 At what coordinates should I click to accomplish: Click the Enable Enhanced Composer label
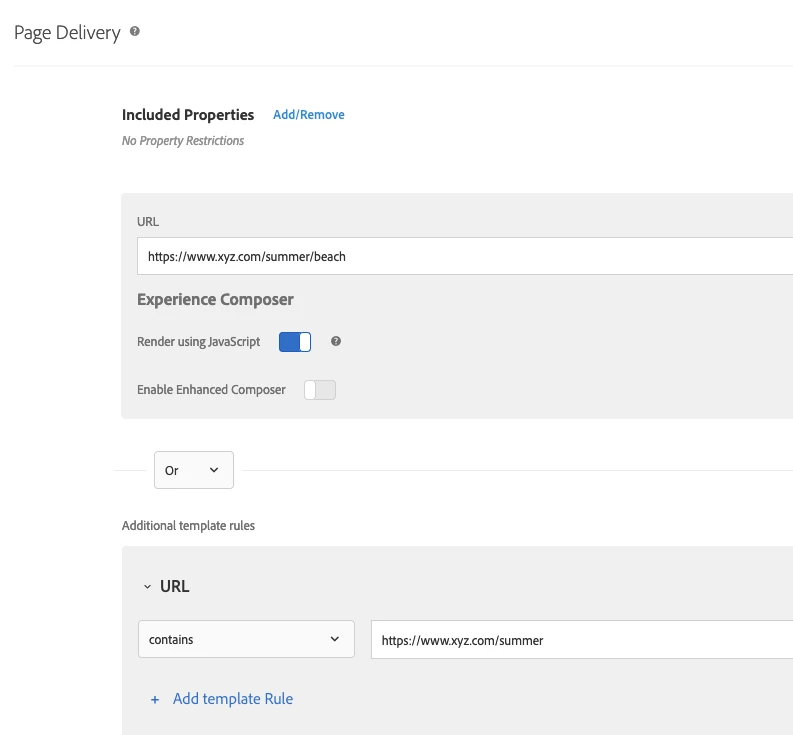point(211,390)
